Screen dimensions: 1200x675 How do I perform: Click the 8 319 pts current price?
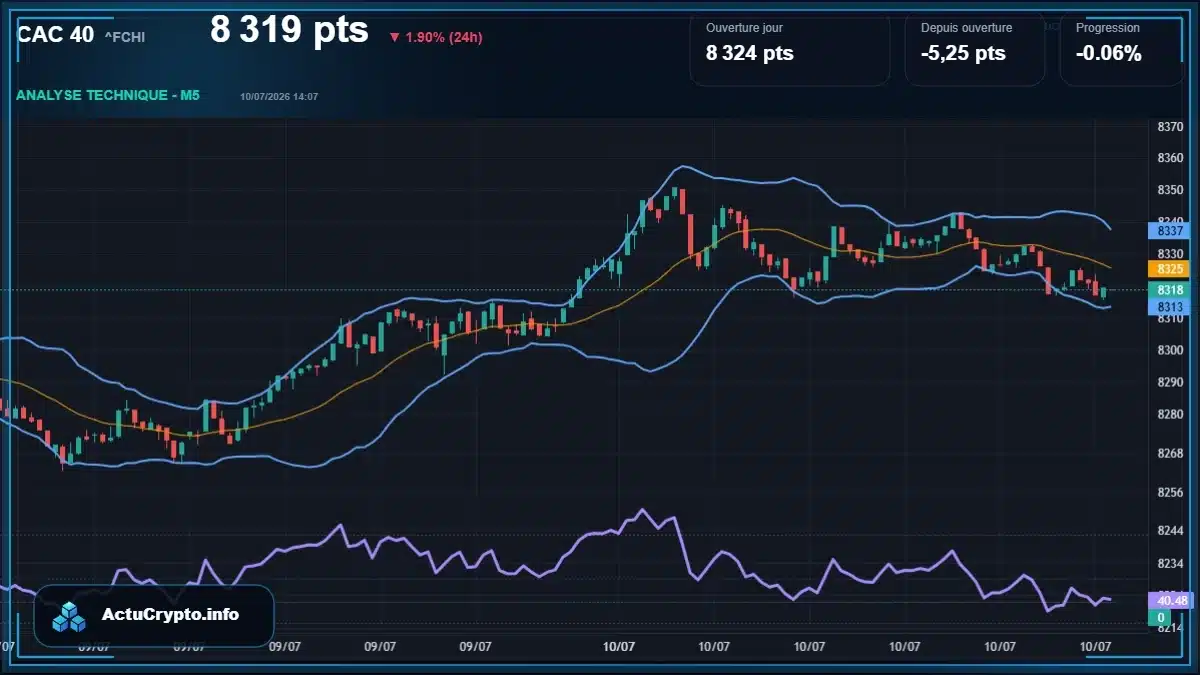(289, 30)
